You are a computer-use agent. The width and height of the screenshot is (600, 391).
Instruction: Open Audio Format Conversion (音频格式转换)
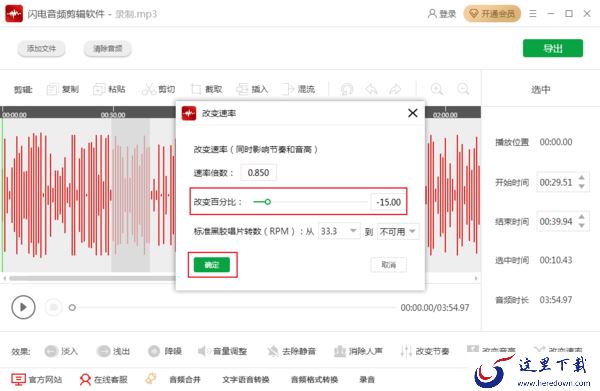point(315,379)
